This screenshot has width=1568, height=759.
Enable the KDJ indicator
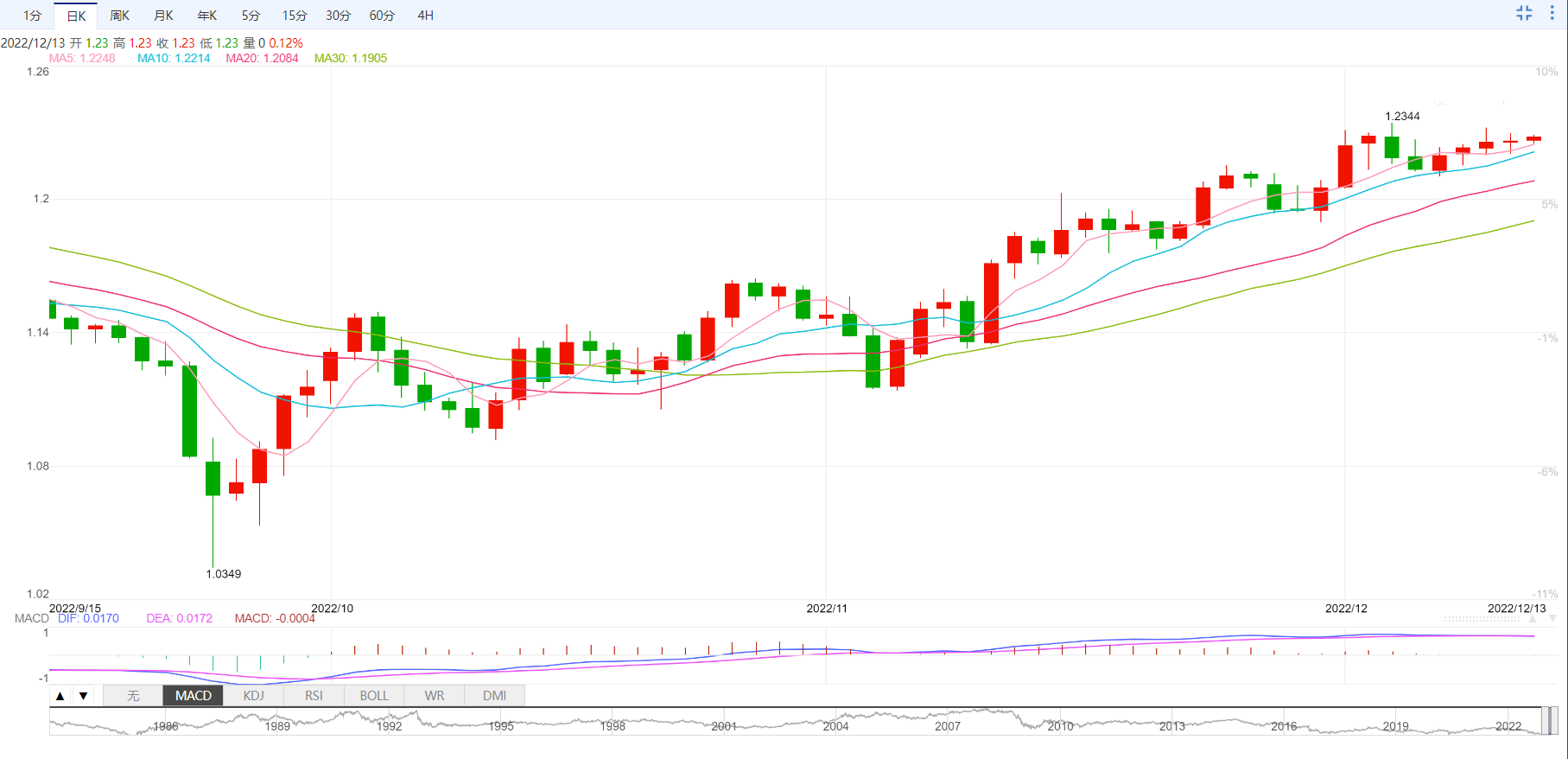253,696
